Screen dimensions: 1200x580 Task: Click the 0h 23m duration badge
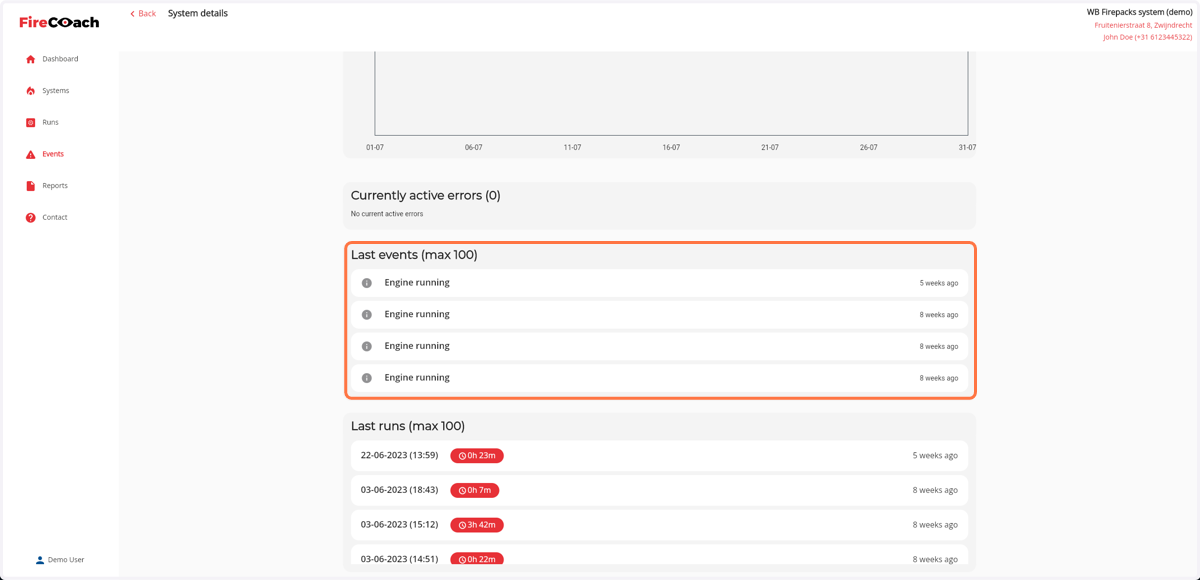click(x=477, y=456)
